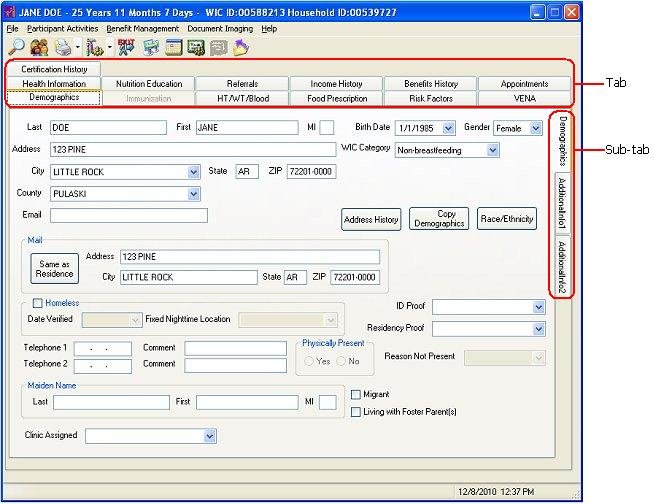Open the County dropdown arrow
The width and height of the screenshot is (654, 504).
[x=193, y=194]
